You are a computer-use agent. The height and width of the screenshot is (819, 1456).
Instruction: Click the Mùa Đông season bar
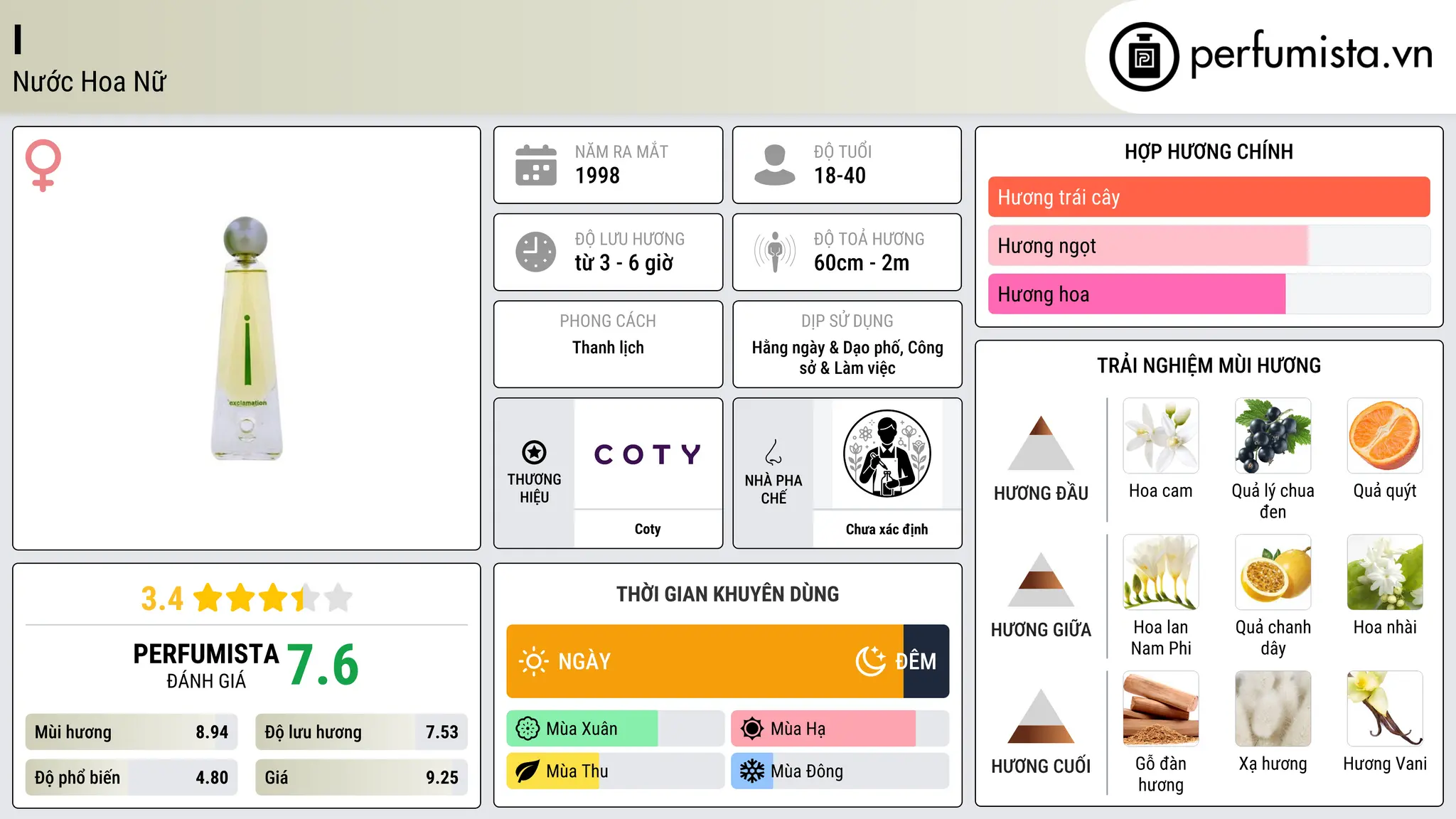[840, 771]
